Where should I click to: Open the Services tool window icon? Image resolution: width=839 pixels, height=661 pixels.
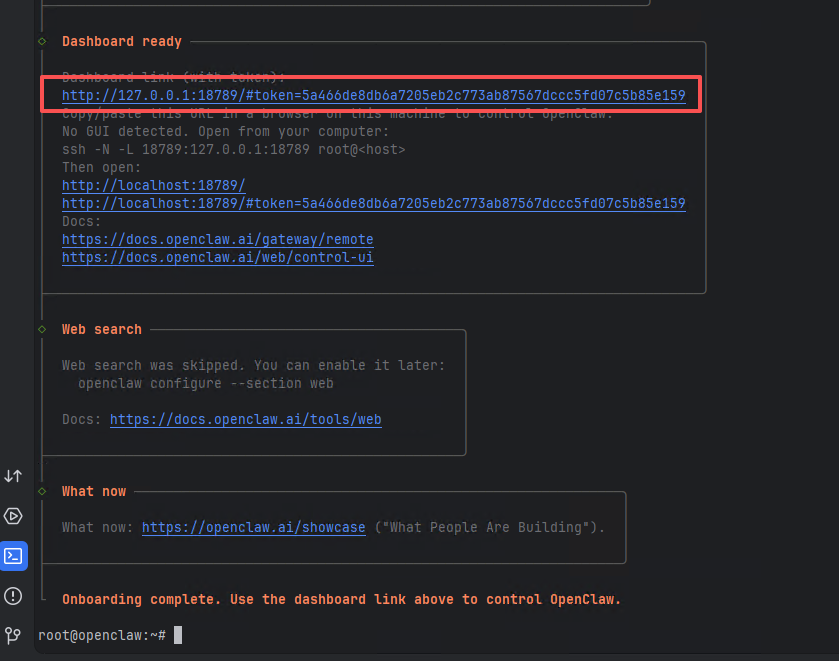14,516
